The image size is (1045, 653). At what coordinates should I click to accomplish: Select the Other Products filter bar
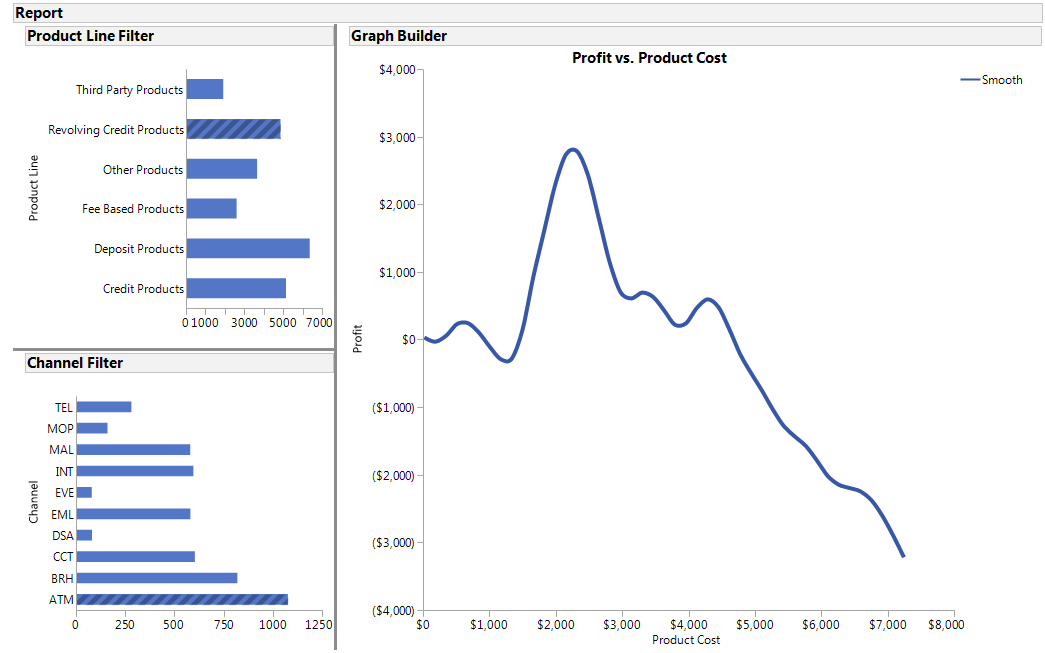pyautogui.click(x=220, y=169)
